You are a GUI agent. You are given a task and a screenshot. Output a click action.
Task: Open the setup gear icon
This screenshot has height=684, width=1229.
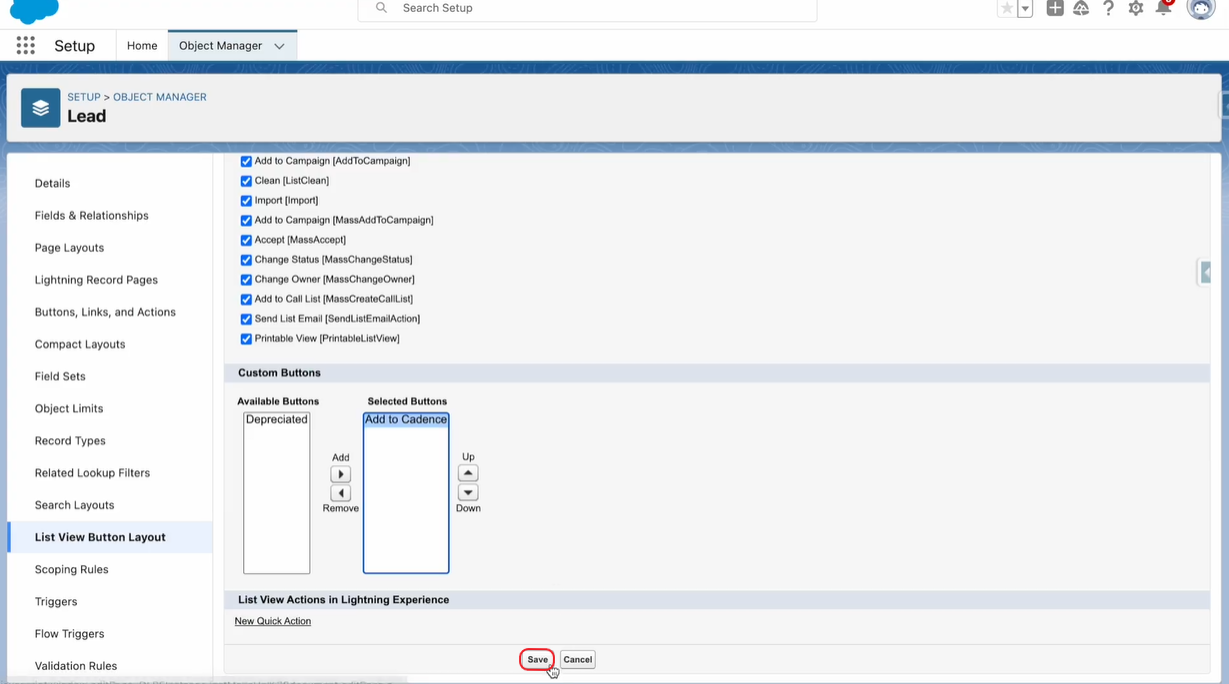tap(1136, 8)
